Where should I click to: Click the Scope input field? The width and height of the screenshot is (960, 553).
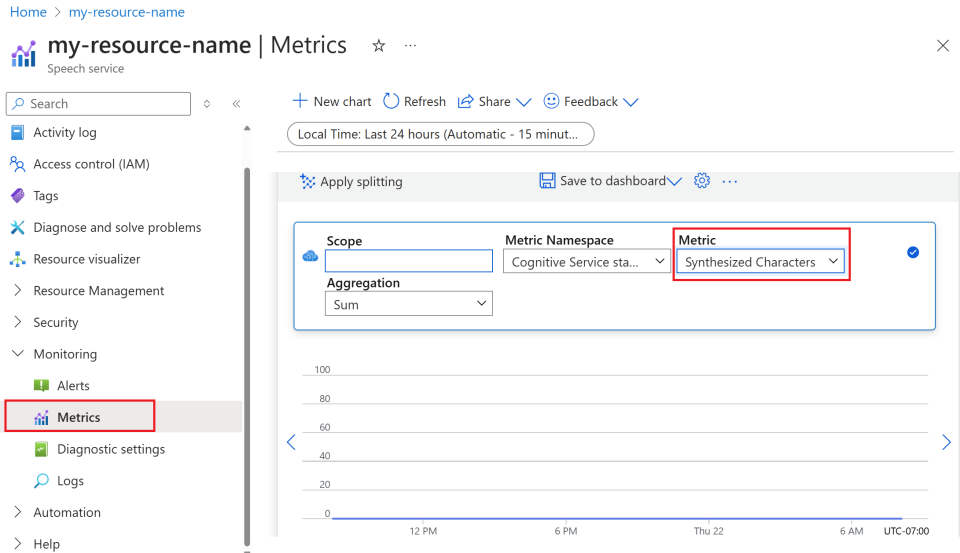click(409, 261)
